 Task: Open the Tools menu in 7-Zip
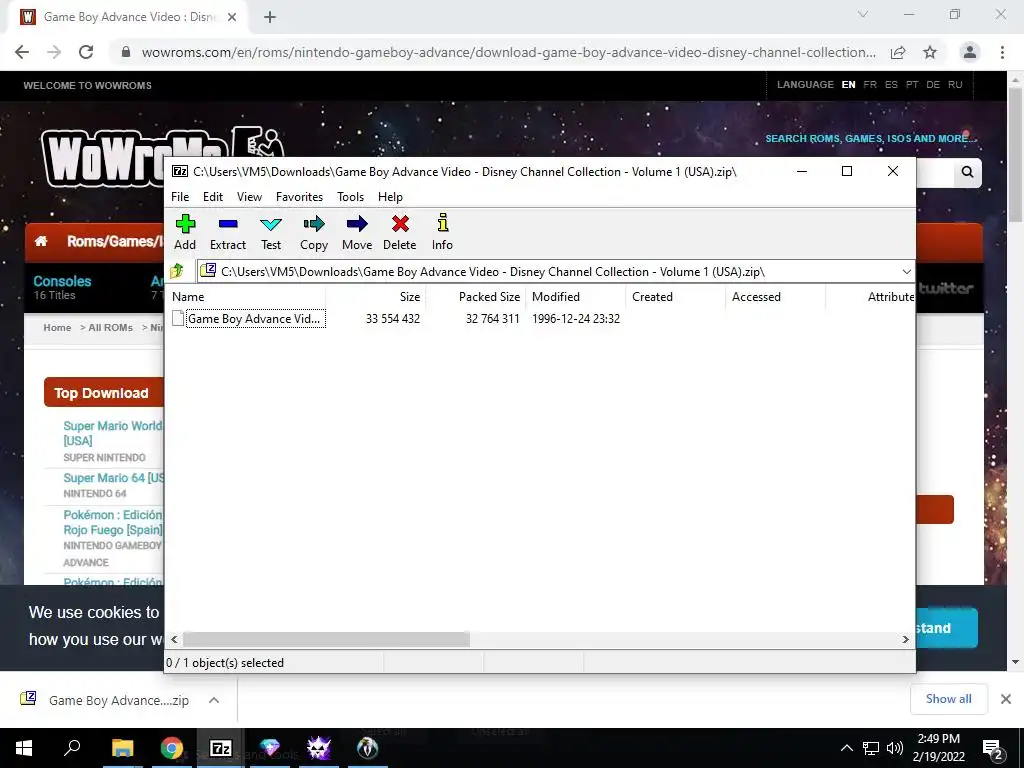(x=350, y=197)
